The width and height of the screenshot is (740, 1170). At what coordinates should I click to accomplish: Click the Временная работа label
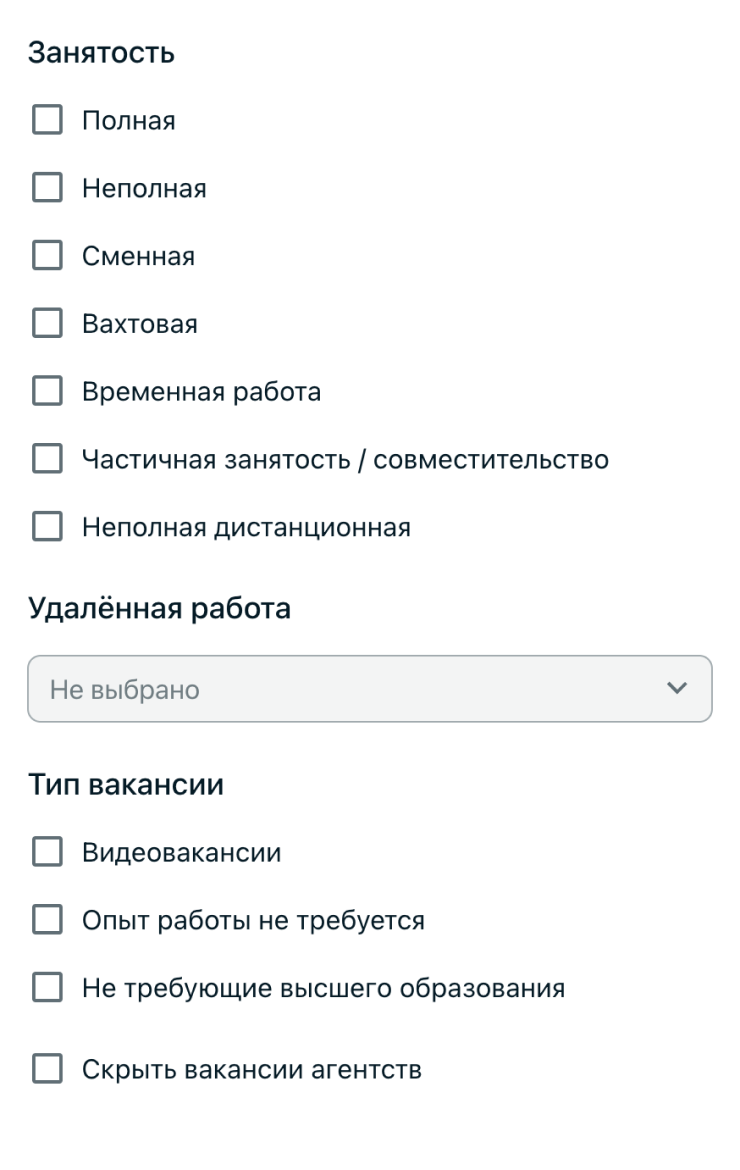point(201,392)
